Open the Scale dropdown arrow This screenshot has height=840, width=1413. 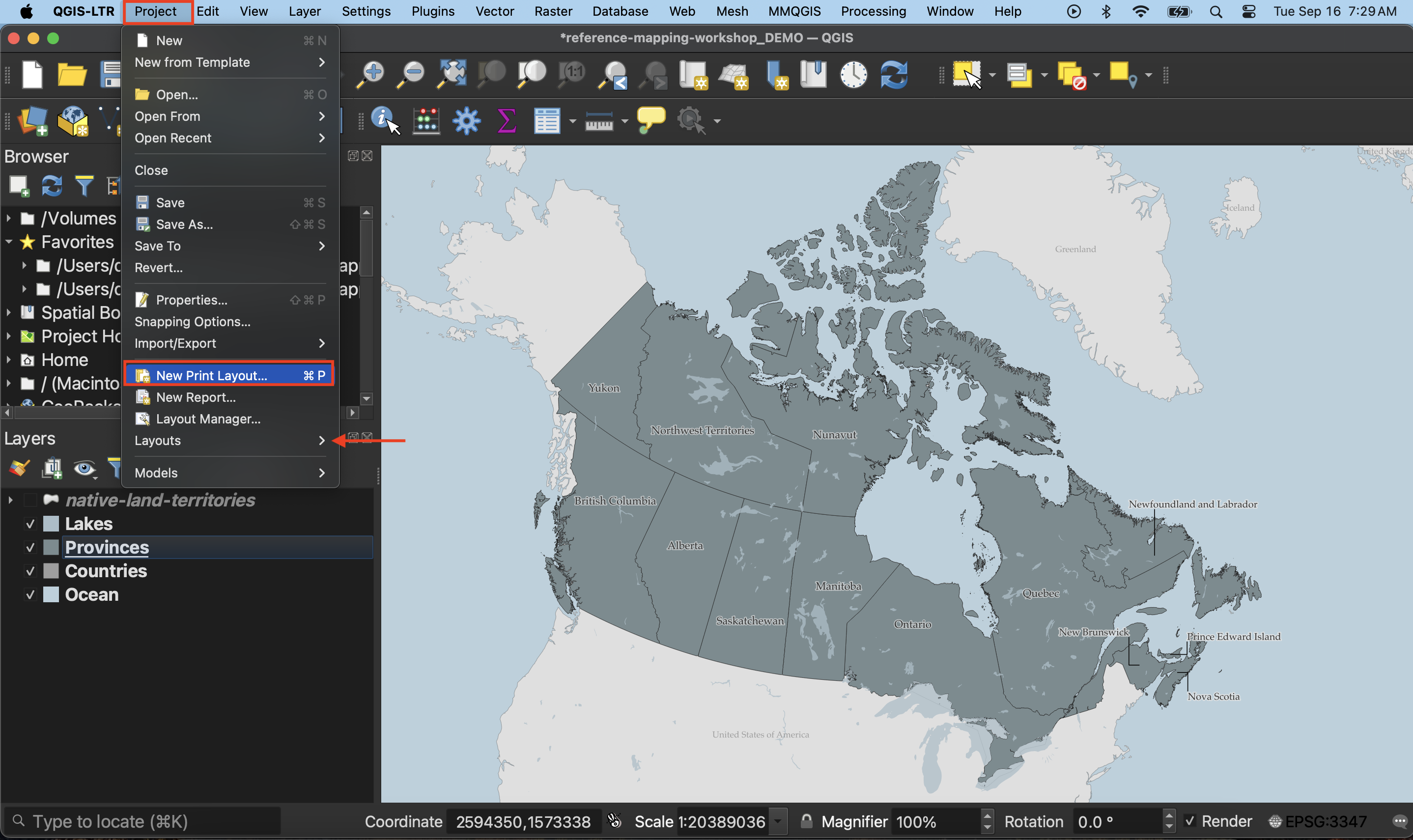tap(778, 821)
